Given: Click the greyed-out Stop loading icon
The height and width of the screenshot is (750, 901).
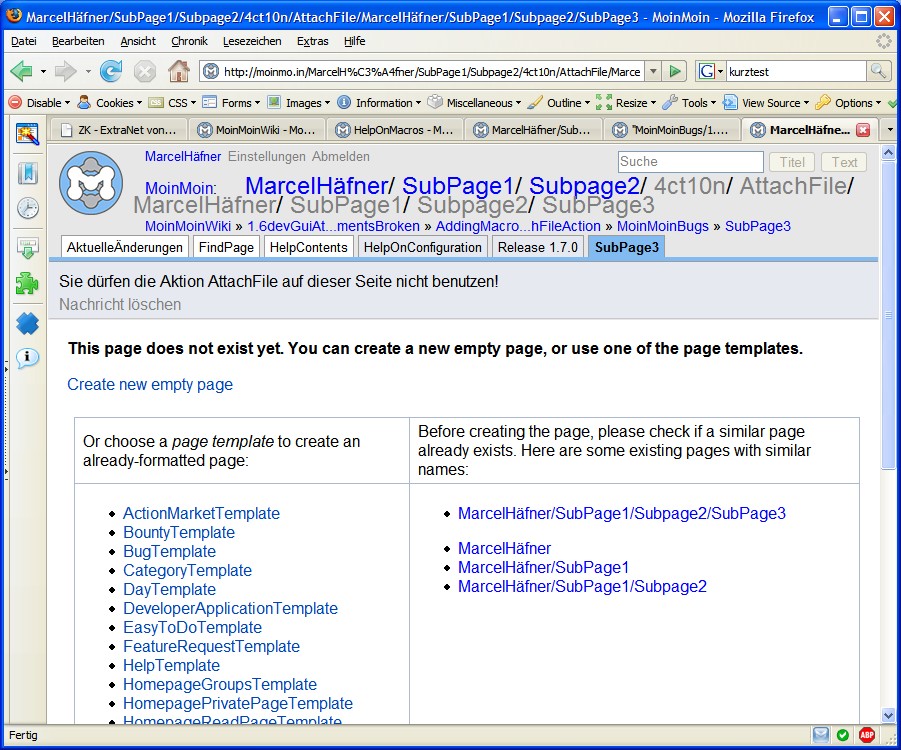Looking at the screenshot, I should (x=144, y=72).
